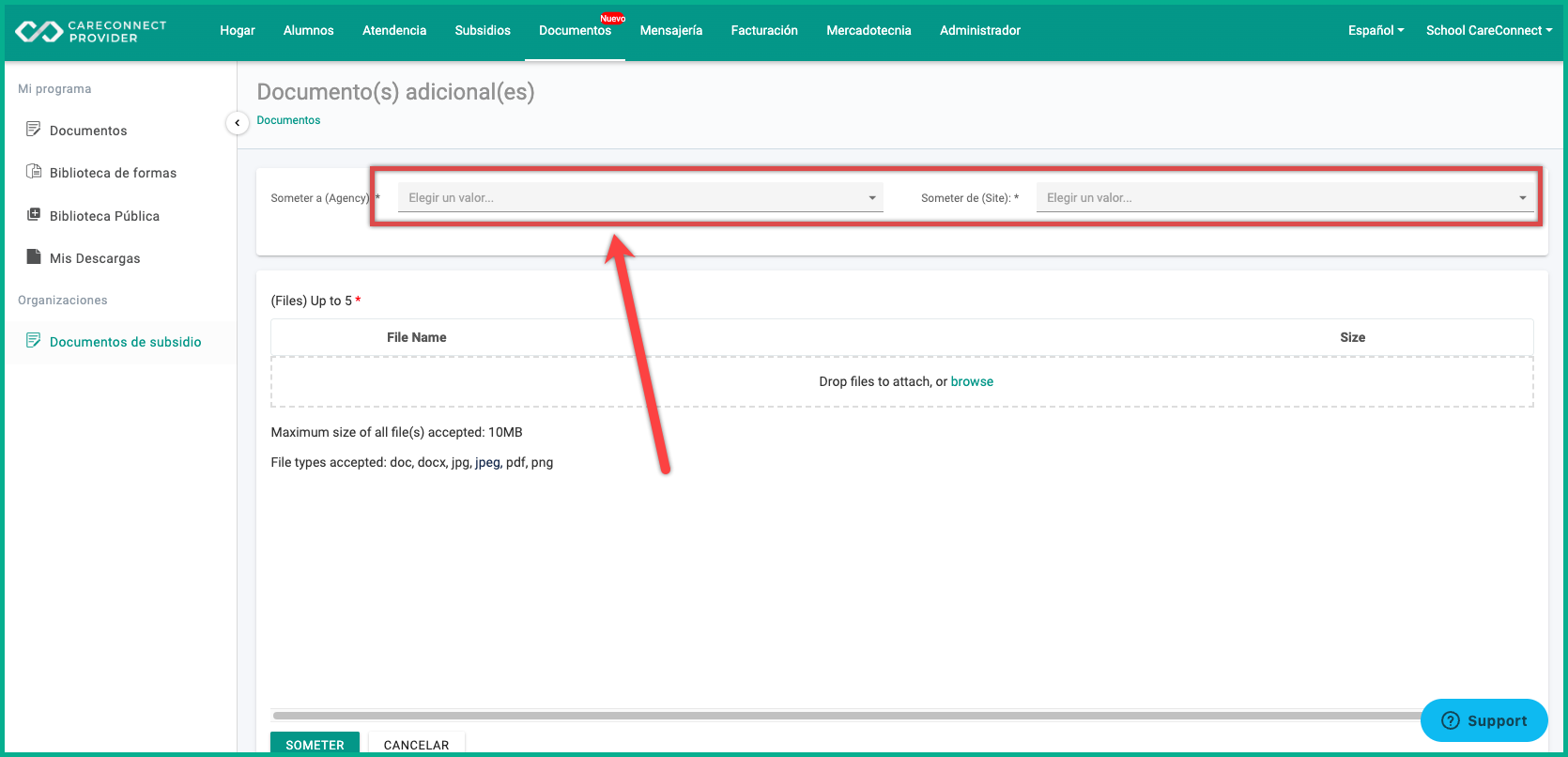
Task: Click the Biblioteca de formas icon
Action: coord(34,171)
